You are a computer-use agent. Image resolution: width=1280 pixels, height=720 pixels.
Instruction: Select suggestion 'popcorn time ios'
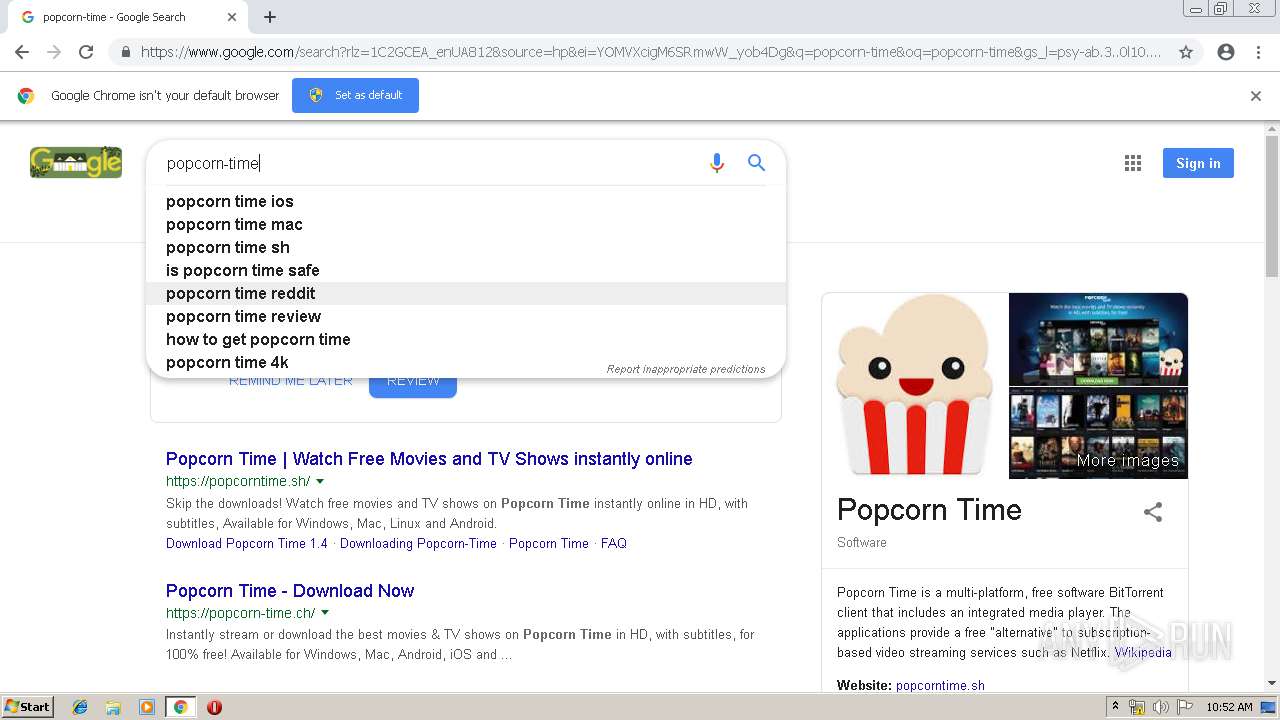[466, 201]
